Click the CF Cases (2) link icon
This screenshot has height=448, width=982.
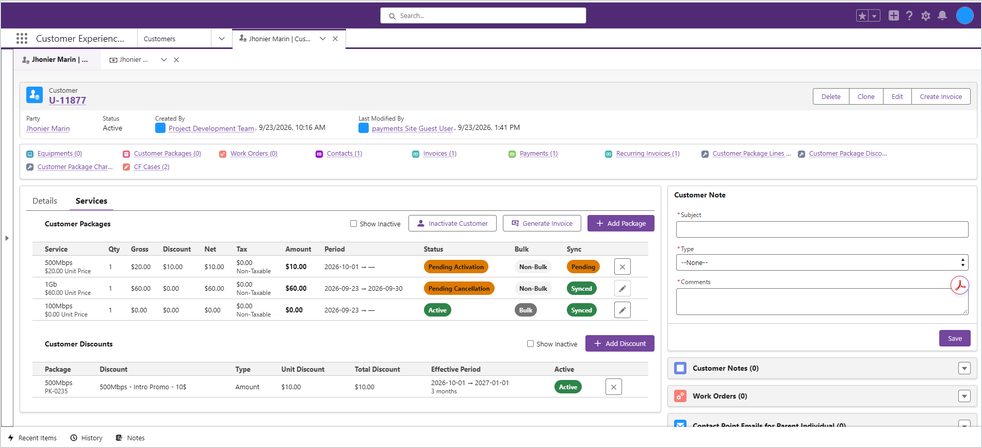tap(127, 167)
